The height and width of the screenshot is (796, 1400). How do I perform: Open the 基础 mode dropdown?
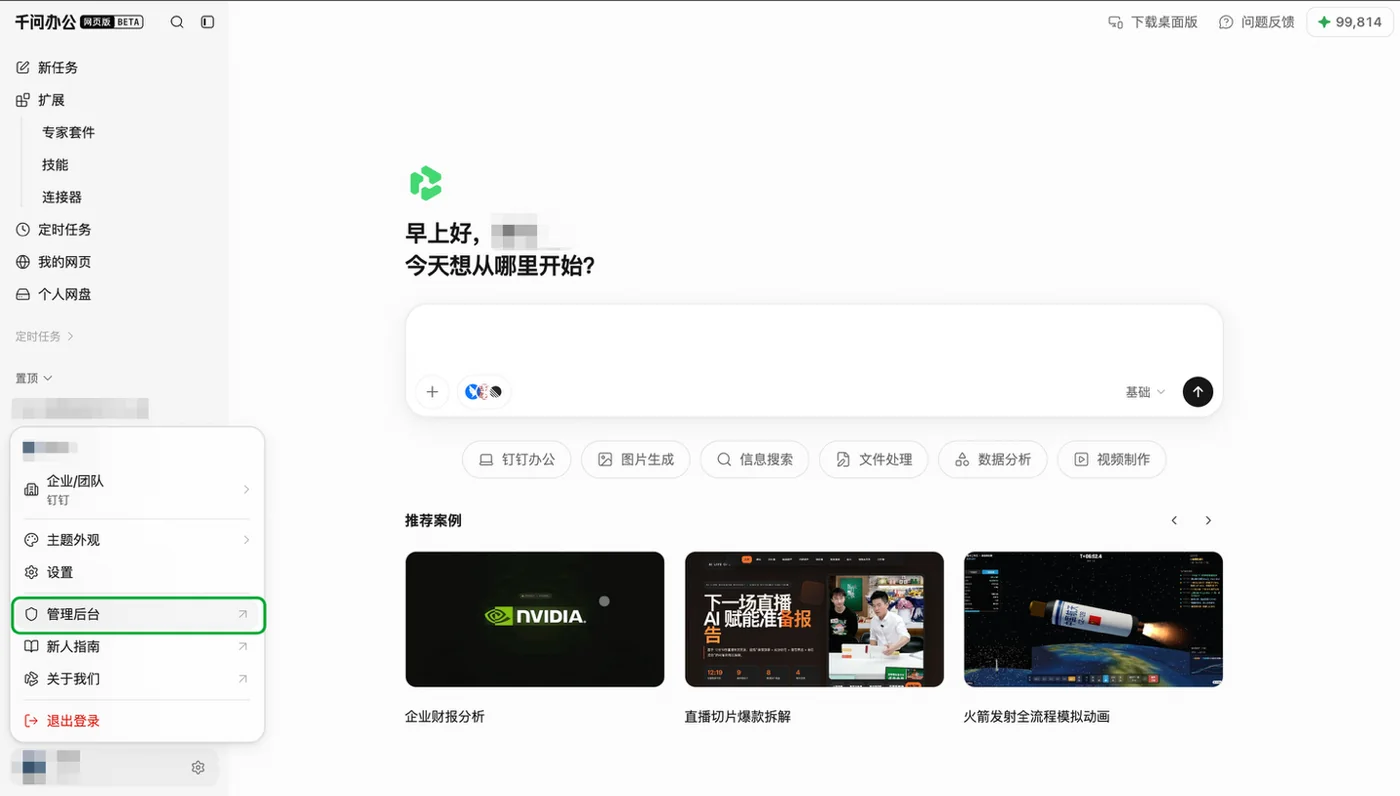[1145, 392]
